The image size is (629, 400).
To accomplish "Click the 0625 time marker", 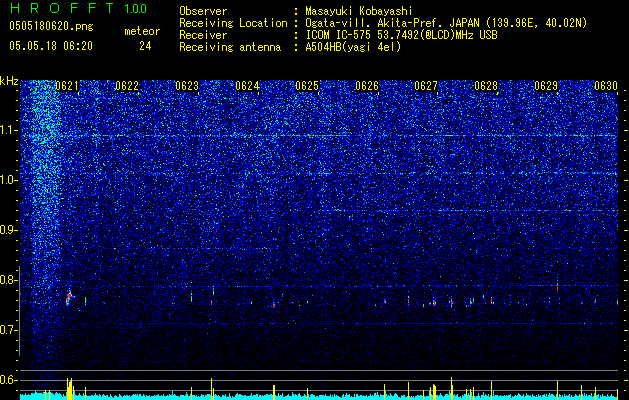I will [307, 86].
